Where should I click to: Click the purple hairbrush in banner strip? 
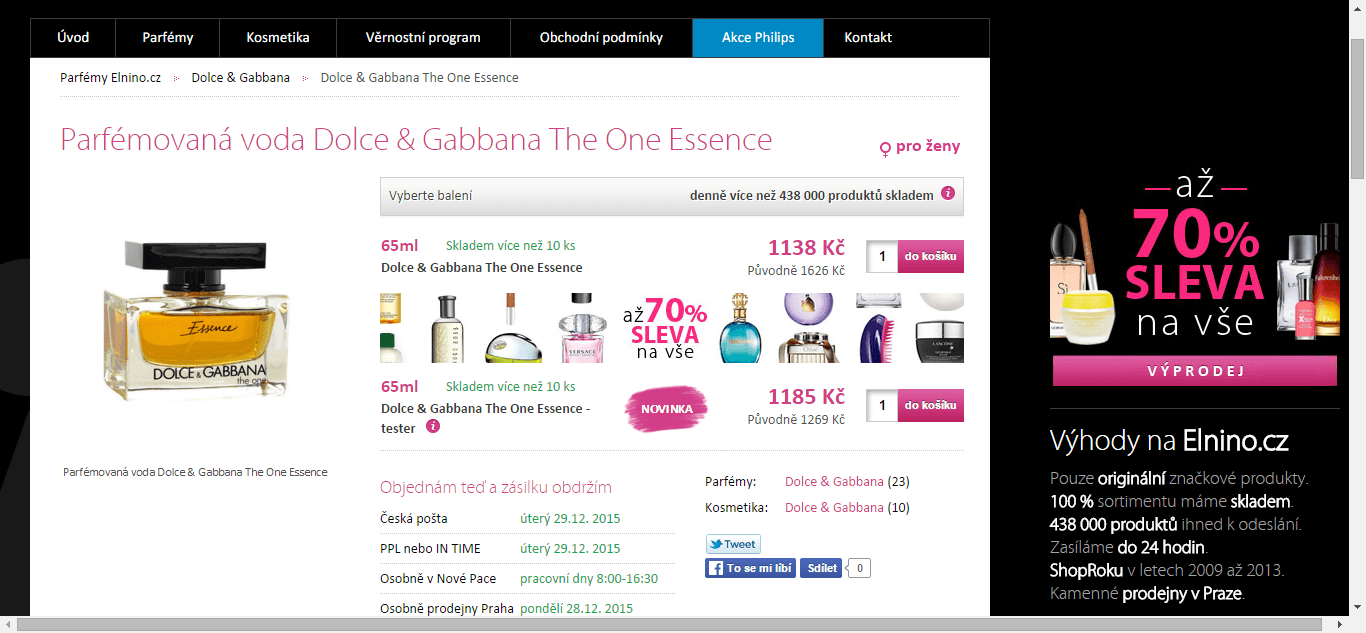tap(877, 337)
